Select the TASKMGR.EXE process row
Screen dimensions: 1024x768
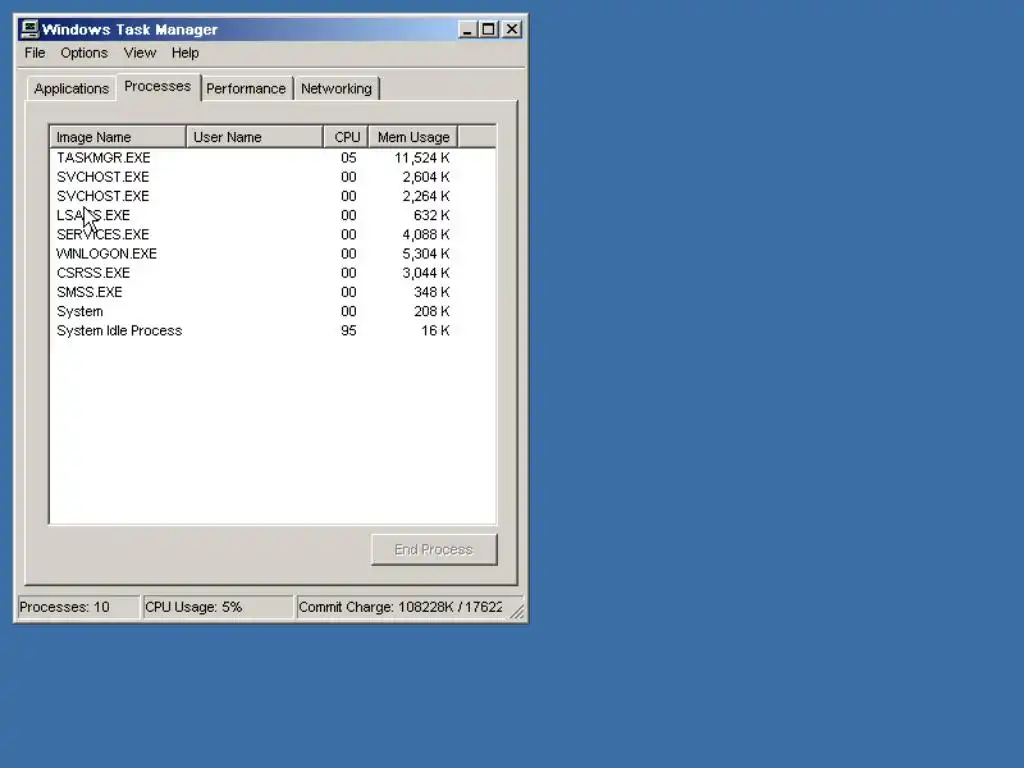(x=272, y=157)
